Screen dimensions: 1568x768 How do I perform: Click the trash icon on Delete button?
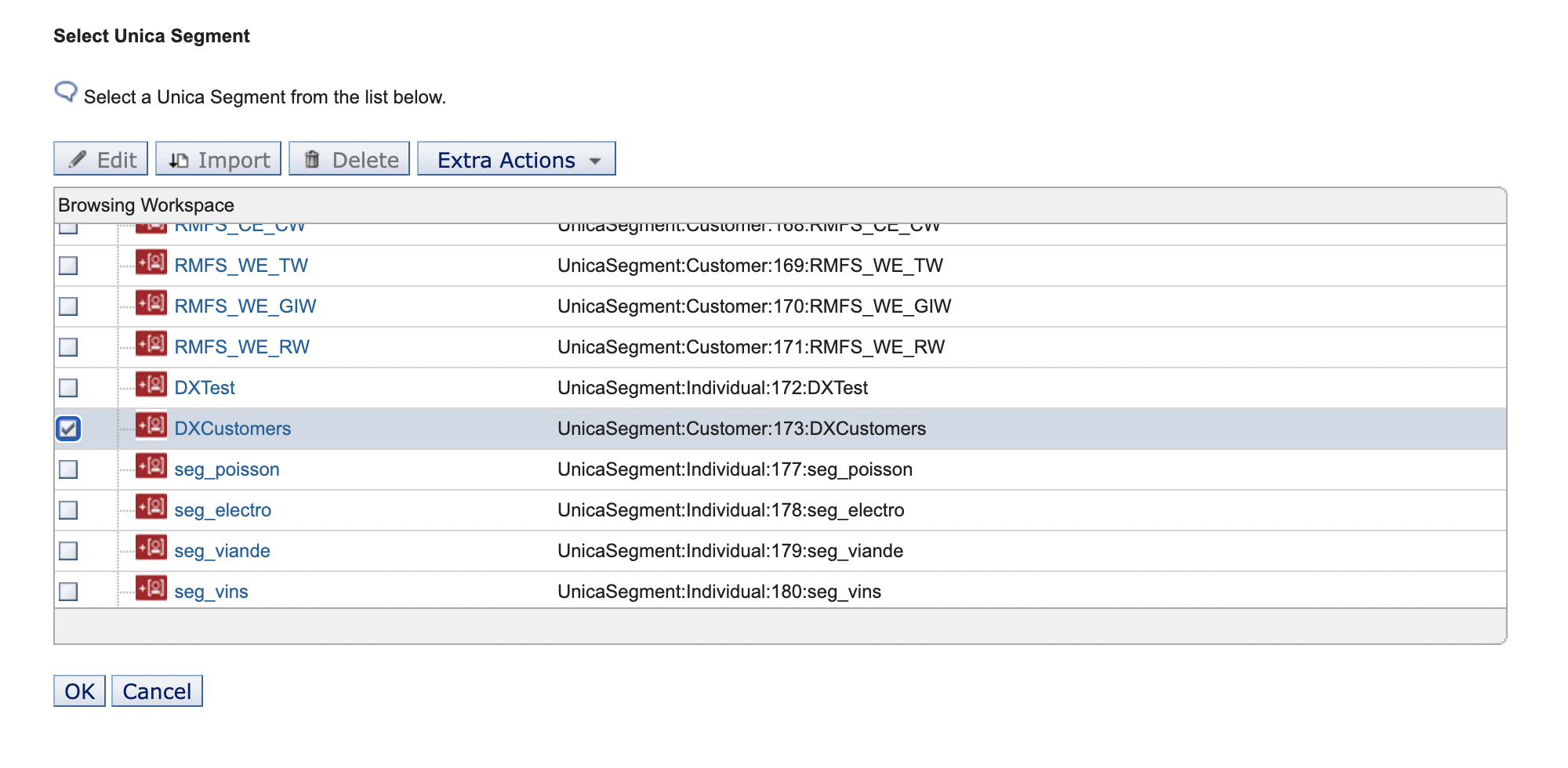(x=312, y=160)
